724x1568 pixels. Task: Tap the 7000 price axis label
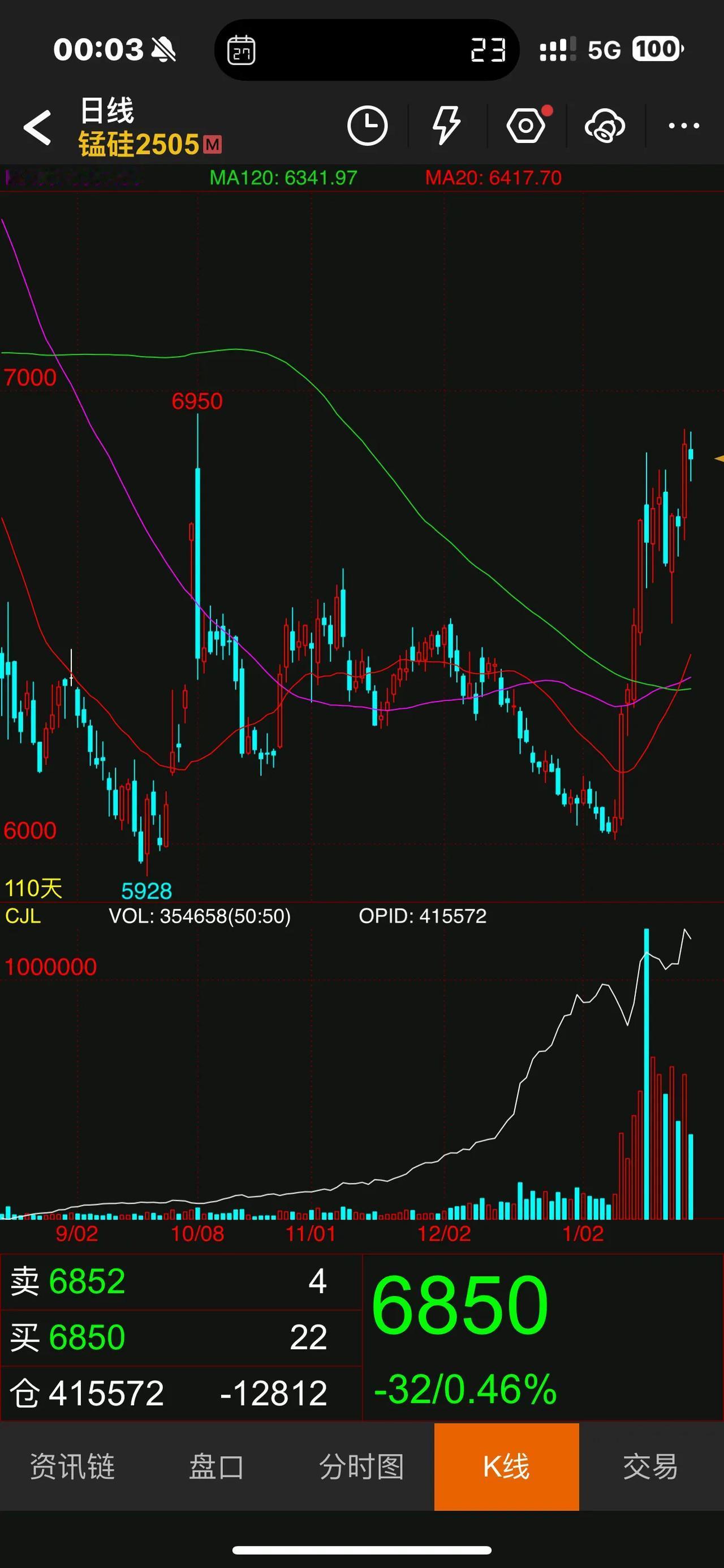tap(30, 378)
